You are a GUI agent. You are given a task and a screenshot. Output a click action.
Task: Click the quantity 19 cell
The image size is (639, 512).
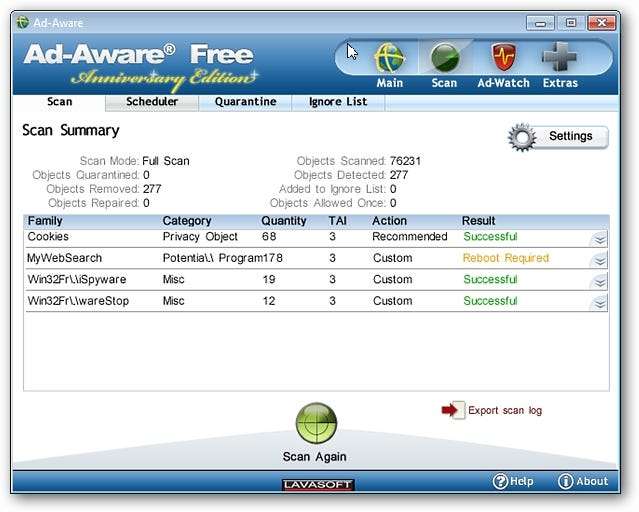pyautogui.click(x=269, y=280)
